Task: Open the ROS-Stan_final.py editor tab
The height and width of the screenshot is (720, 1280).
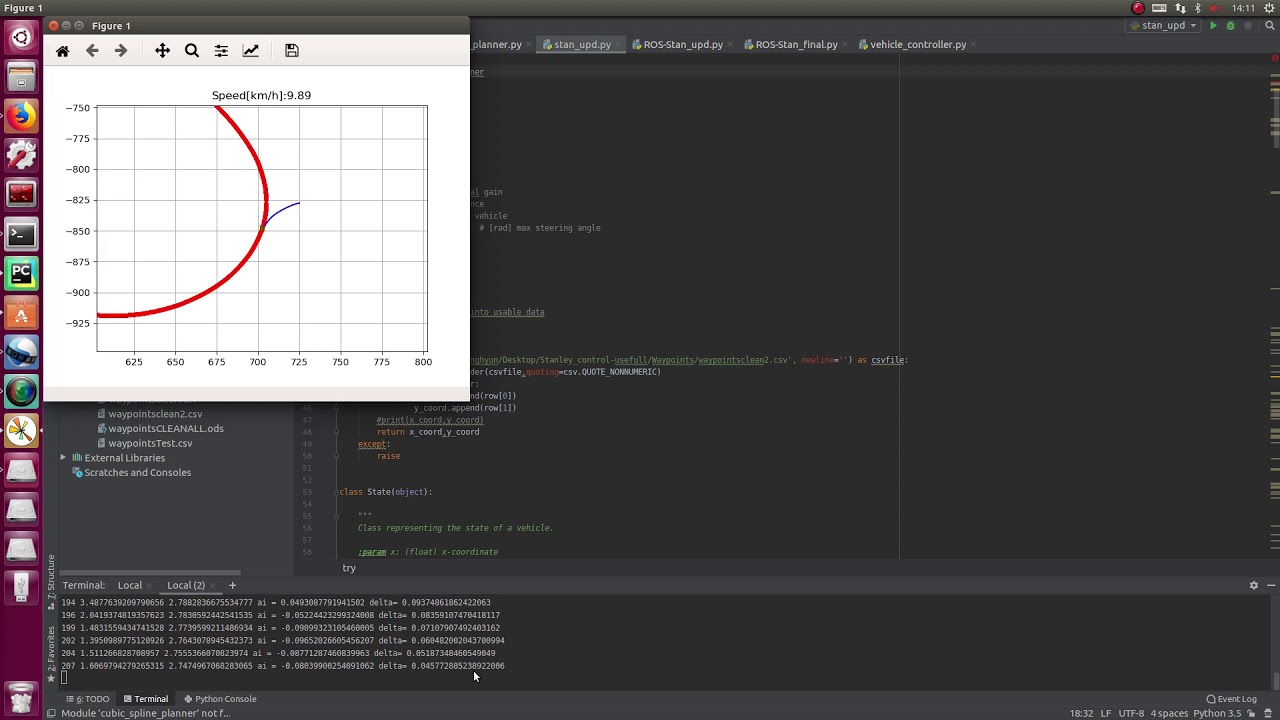Action: [x=796, y=44]
